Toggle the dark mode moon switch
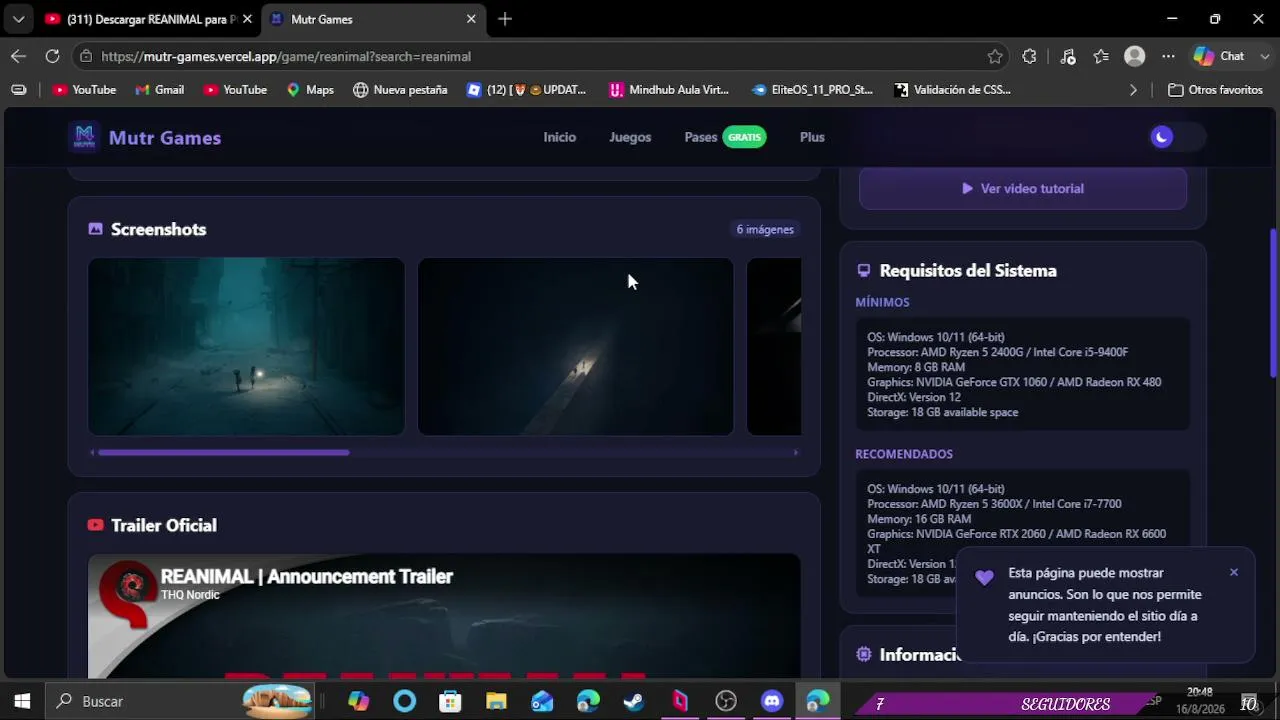The image size is (1280, 720). click(1176, 137)
